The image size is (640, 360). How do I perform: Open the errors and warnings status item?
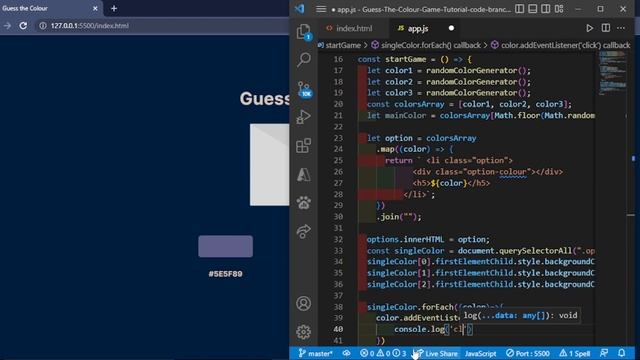tap(383, 353)
